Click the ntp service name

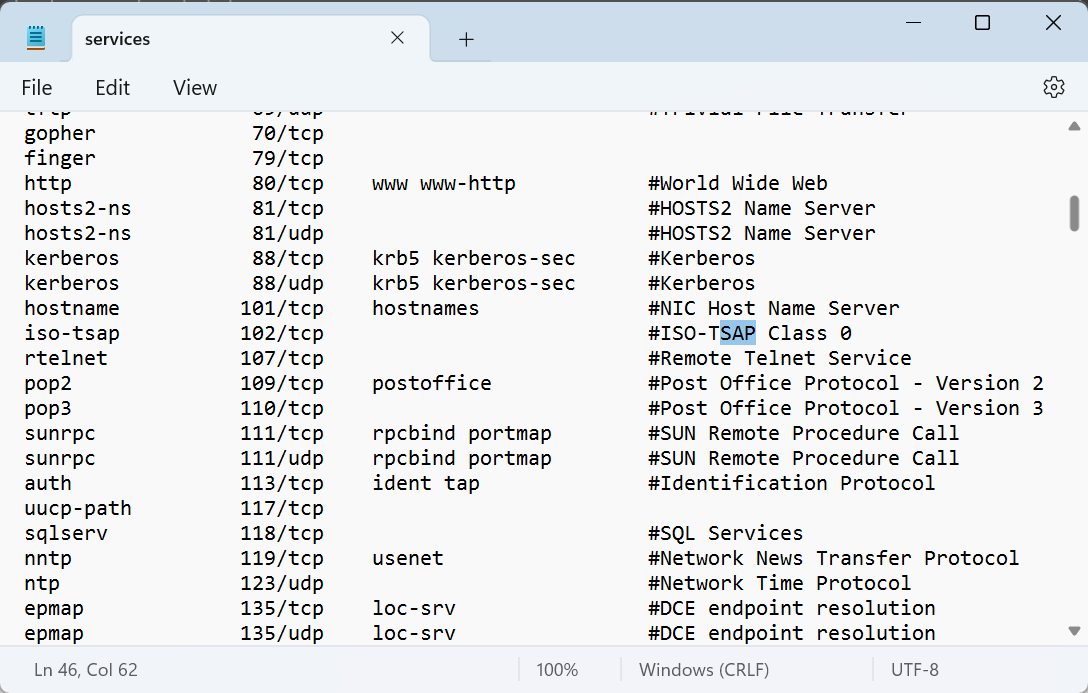click(42, 583)
